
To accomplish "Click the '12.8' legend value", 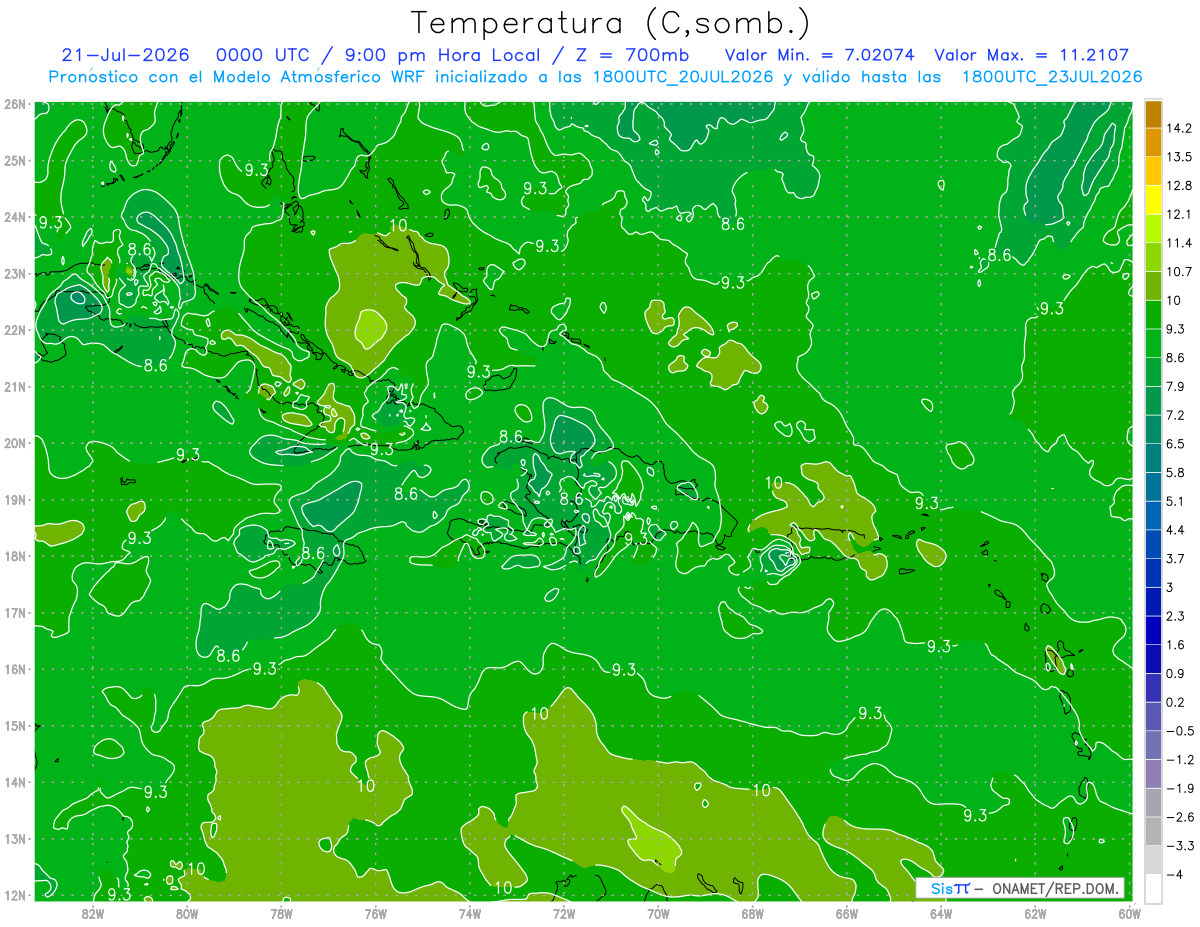I will click(x=1179, y=186).
